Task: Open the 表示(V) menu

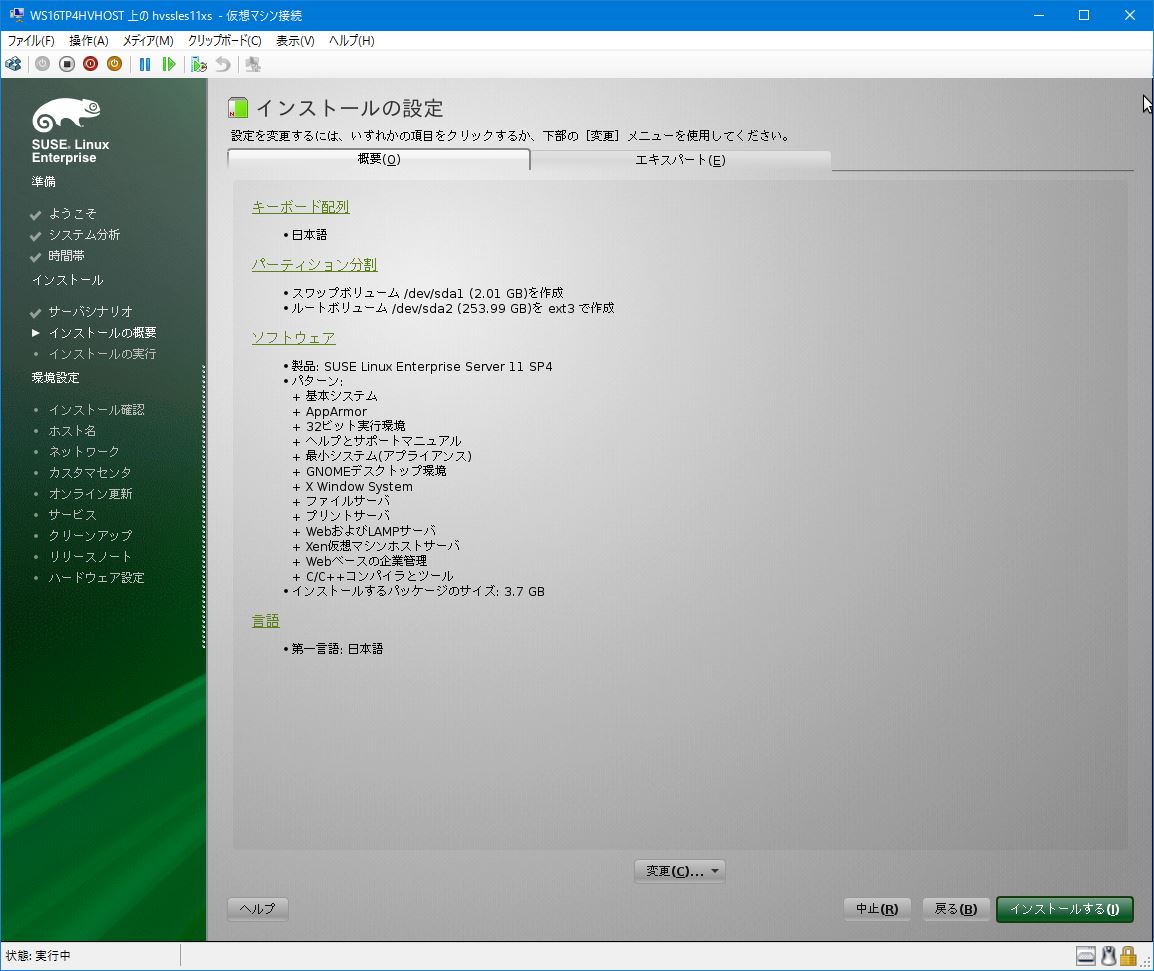Action: 295,40
